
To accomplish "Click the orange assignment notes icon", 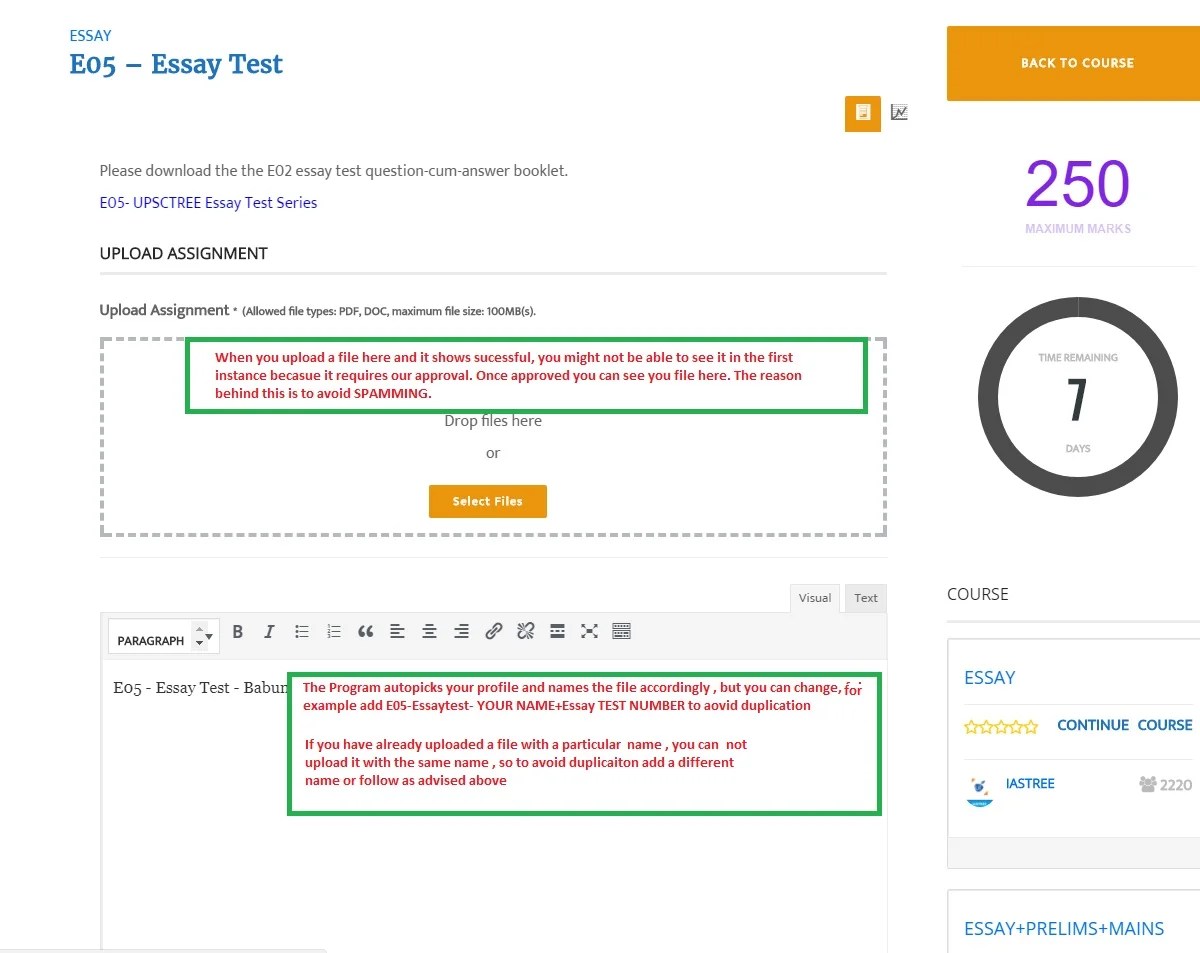I will [x=863, y=113].
